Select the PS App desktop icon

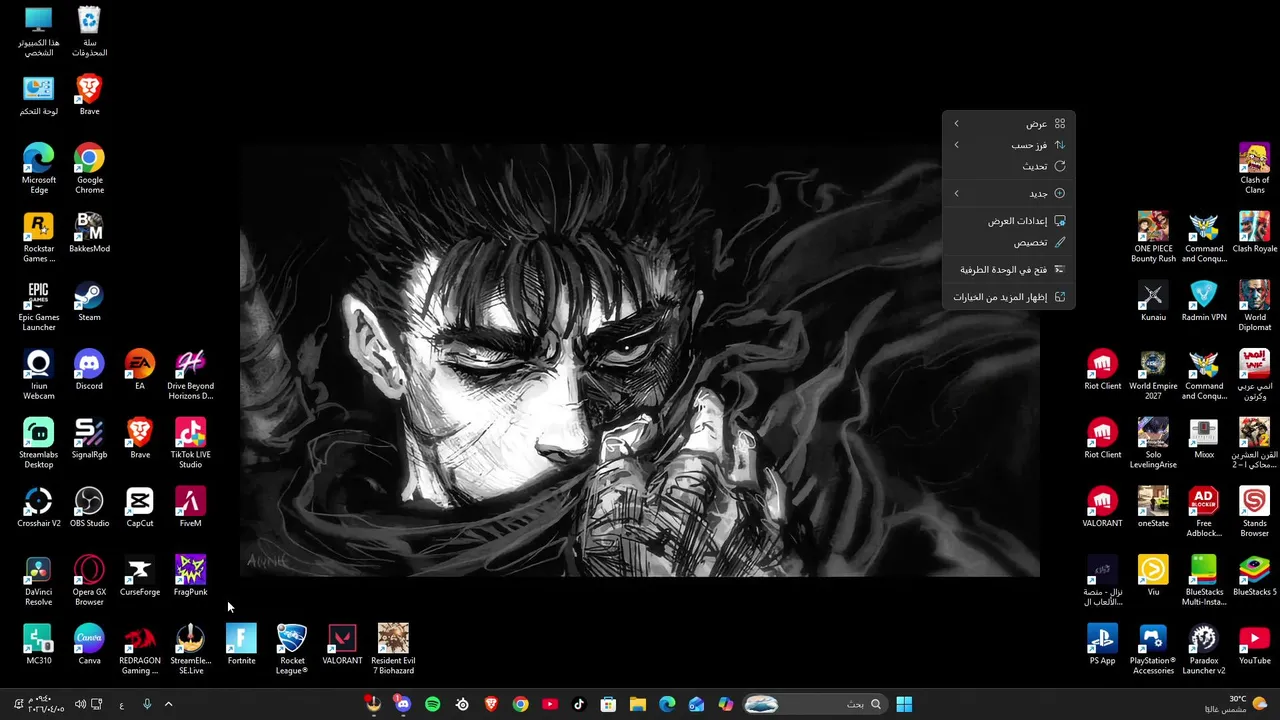point(1102,645)
